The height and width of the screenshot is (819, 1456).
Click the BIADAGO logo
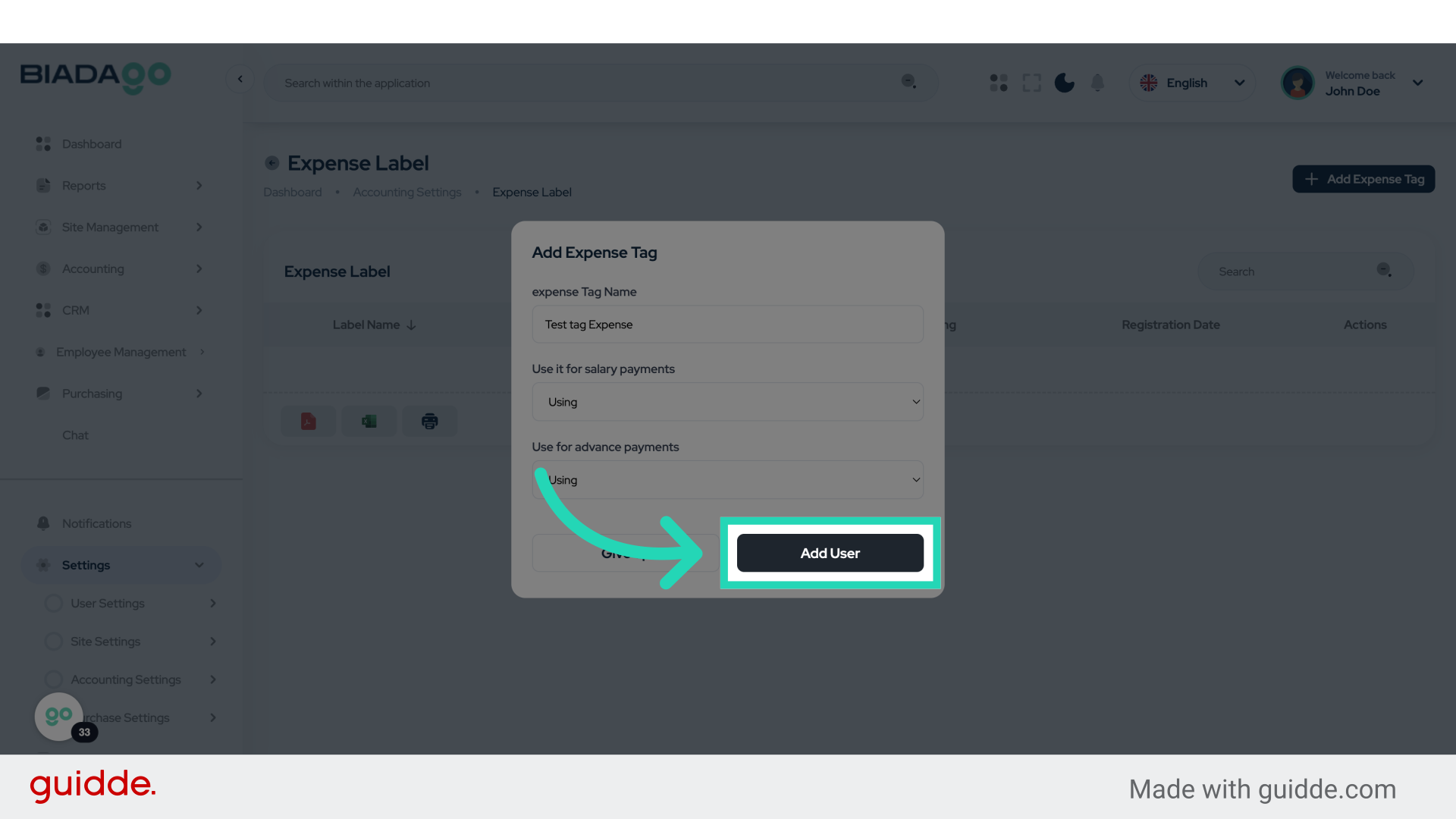point(95,77)
